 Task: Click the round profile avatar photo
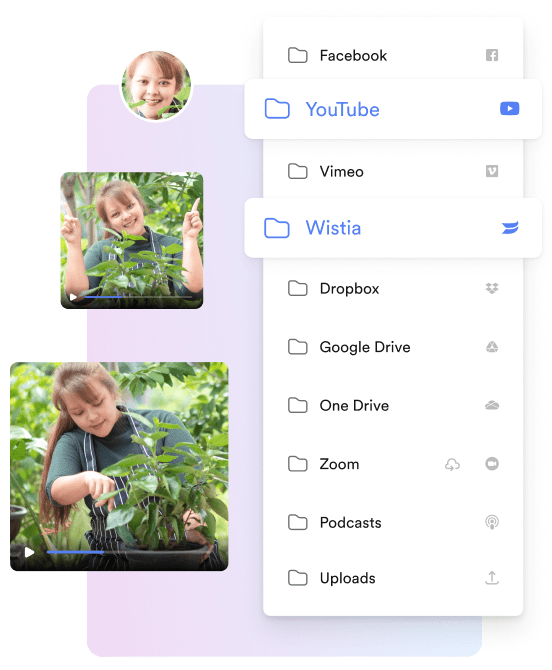(156, 85)
